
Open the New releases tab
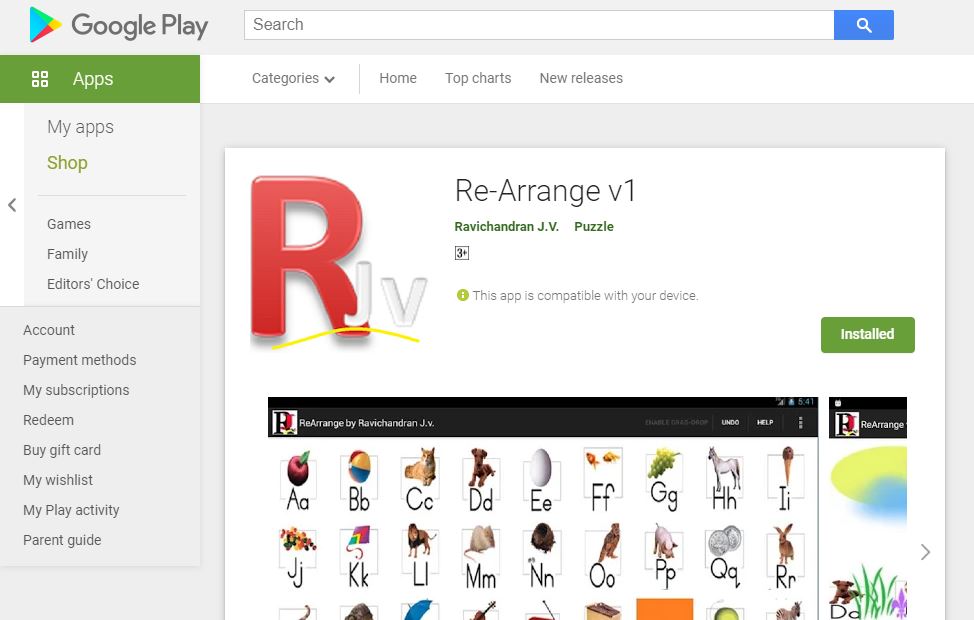[x=581, y=78]
